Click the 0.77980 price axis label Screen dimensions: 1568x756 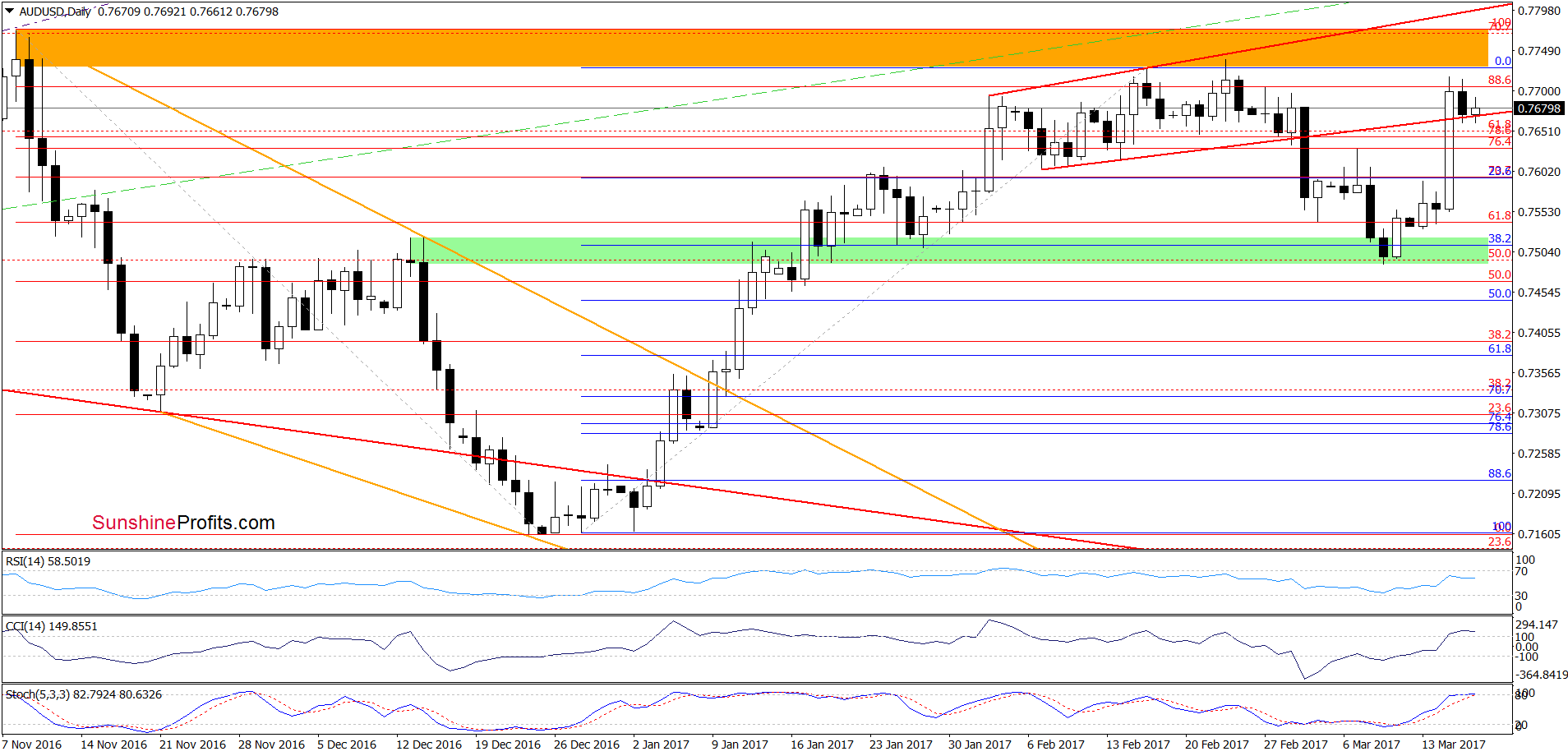1538,11
